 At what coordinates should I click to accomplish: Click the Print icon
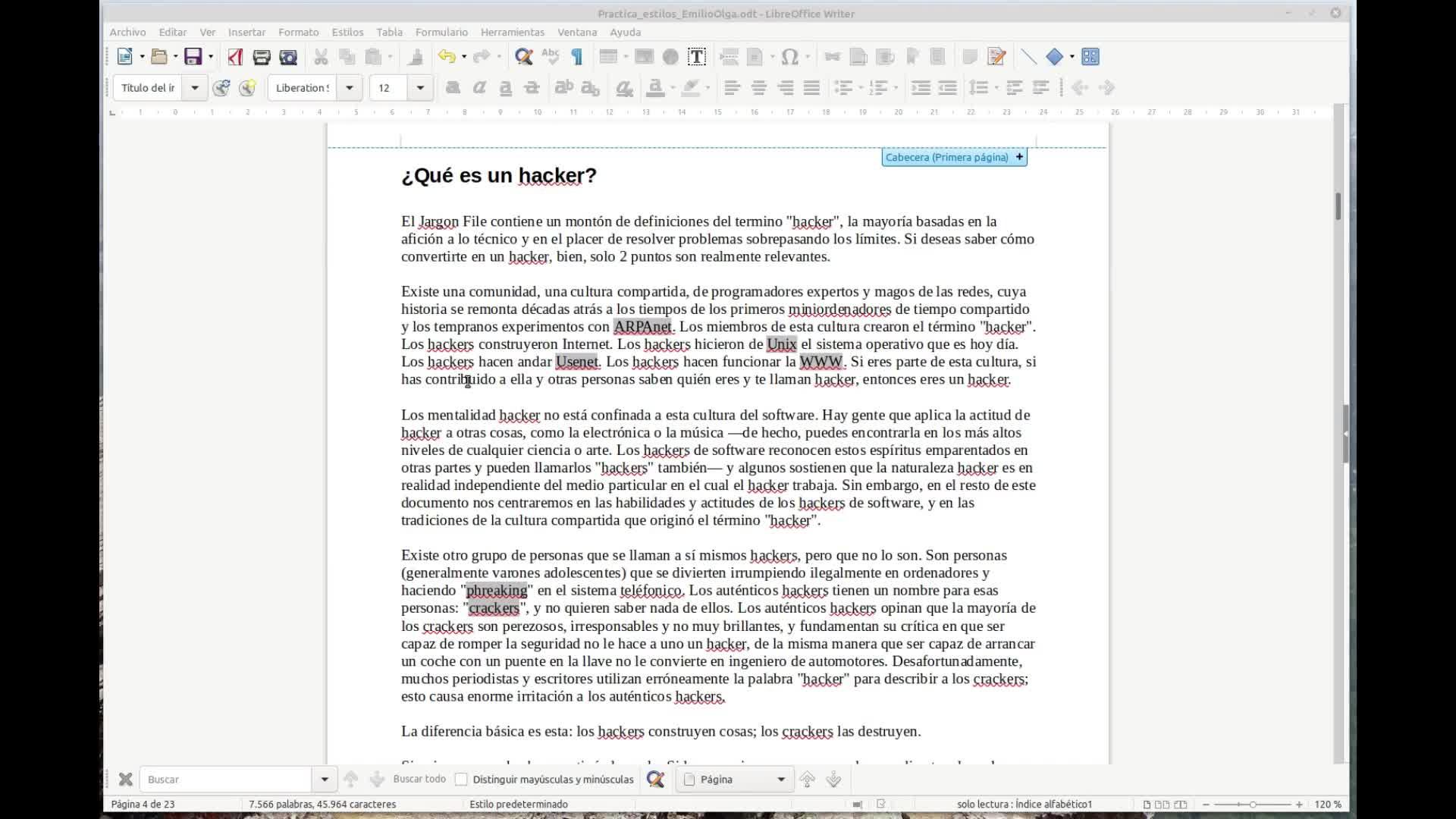(262, 57)
